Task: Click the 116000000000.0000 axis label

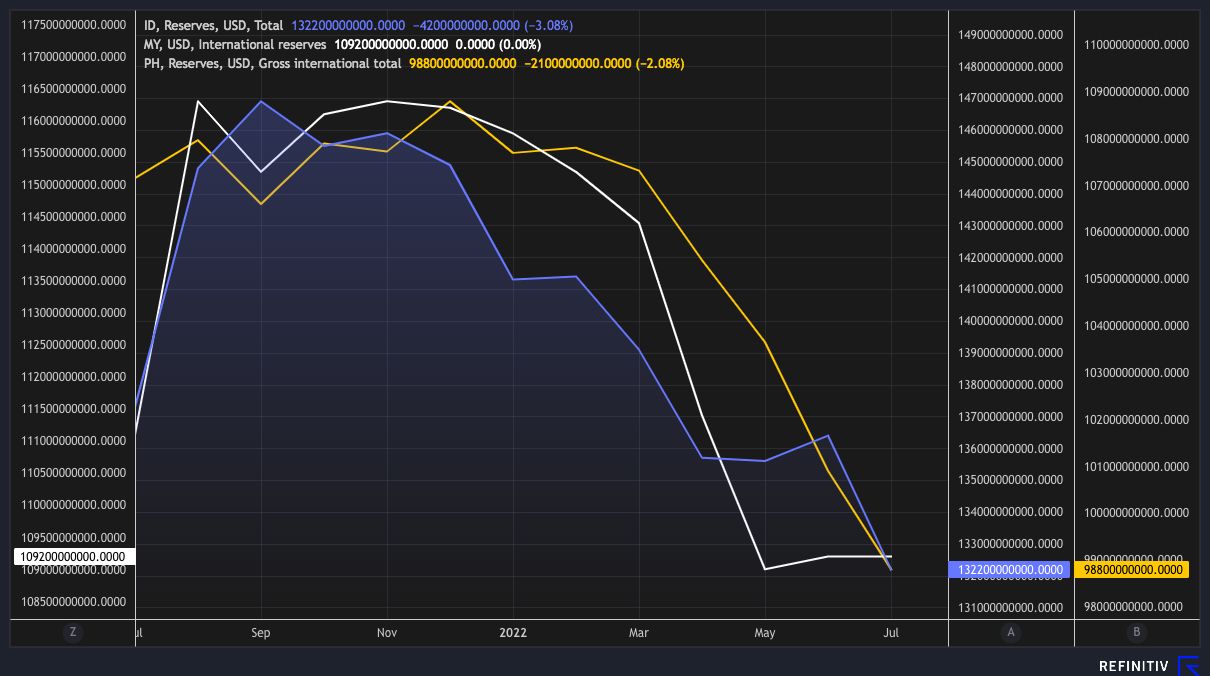Action: click(x=74, y=121)
